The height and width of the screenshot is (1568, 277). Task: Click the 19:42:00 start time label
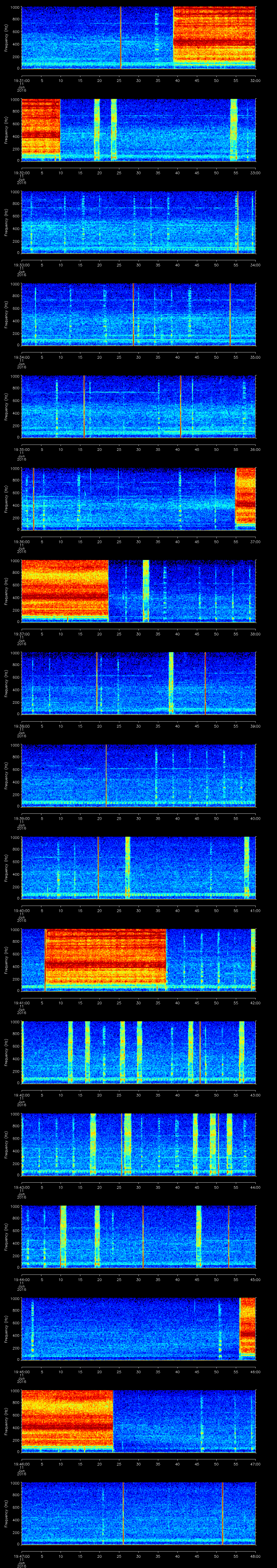coord(21,1095)
